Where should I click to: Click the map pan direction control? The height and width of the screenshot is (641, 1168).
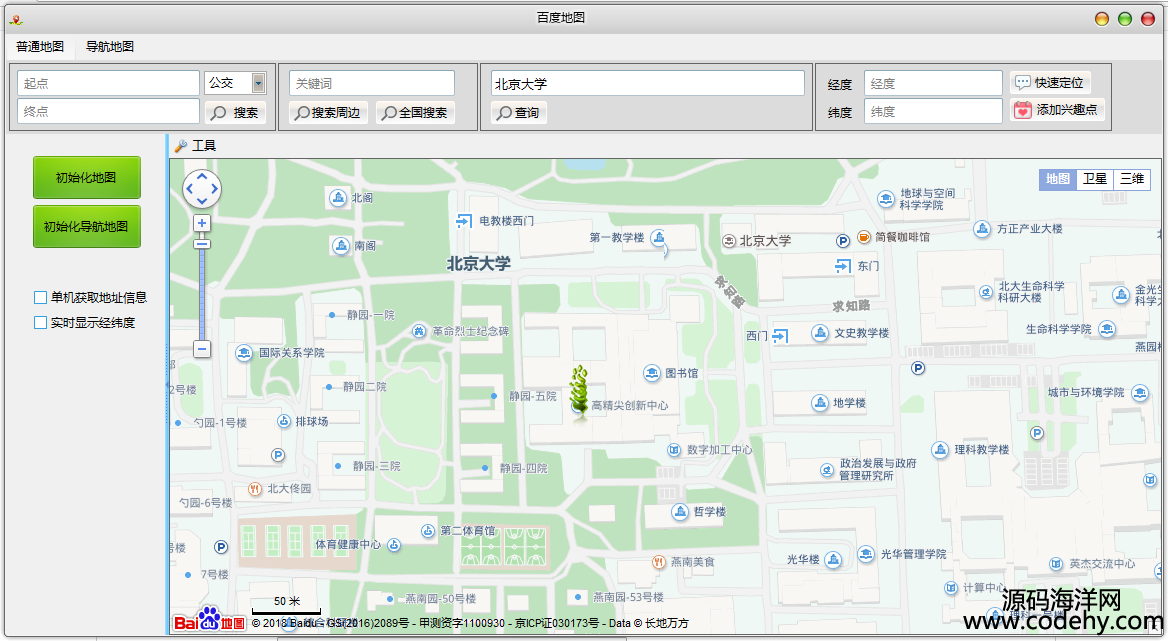tap(202, 189)
